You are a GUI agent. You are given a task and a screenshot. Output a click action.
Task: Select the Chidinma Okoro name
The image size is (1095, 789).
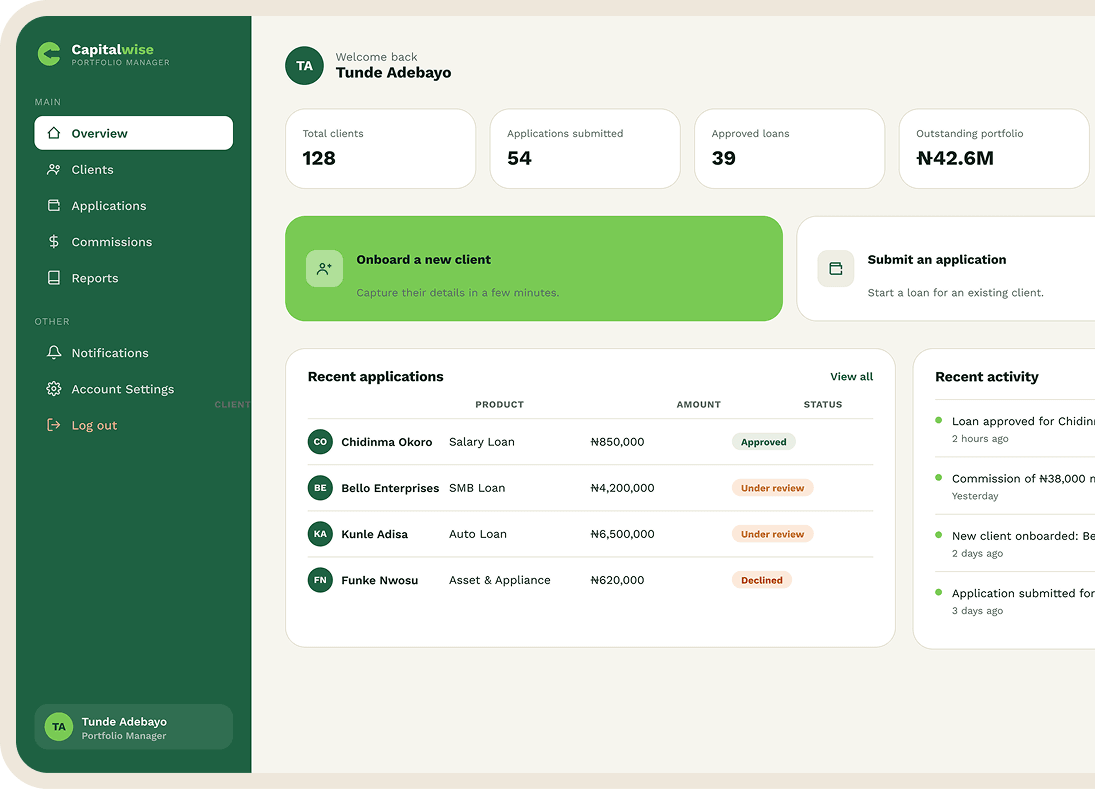click(x=386, y=441)
